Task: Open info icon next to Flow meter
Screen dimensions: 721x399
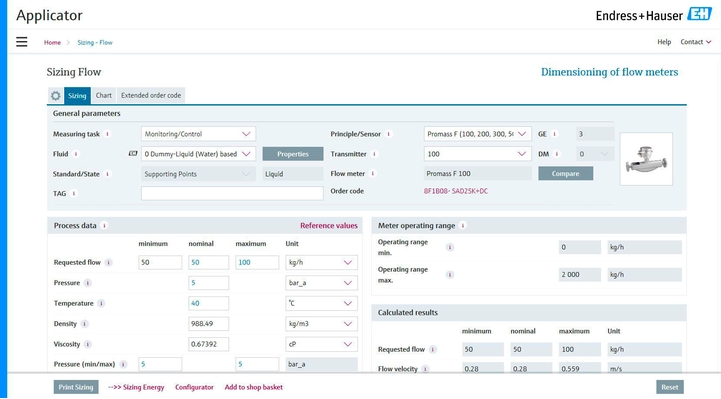Action: click(373, 173)
